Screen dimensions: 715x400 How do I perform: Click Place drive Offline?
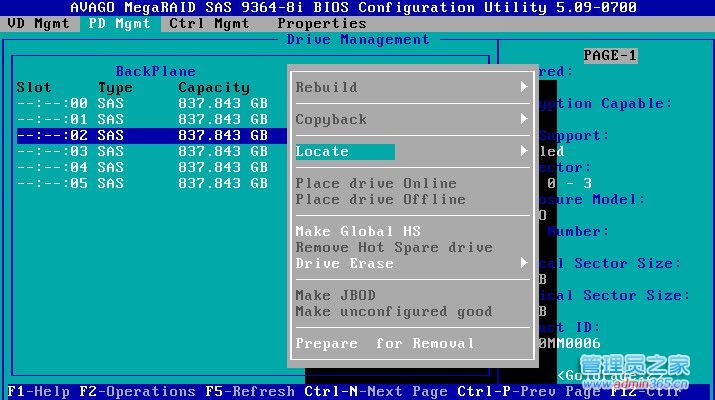(381, 199)
